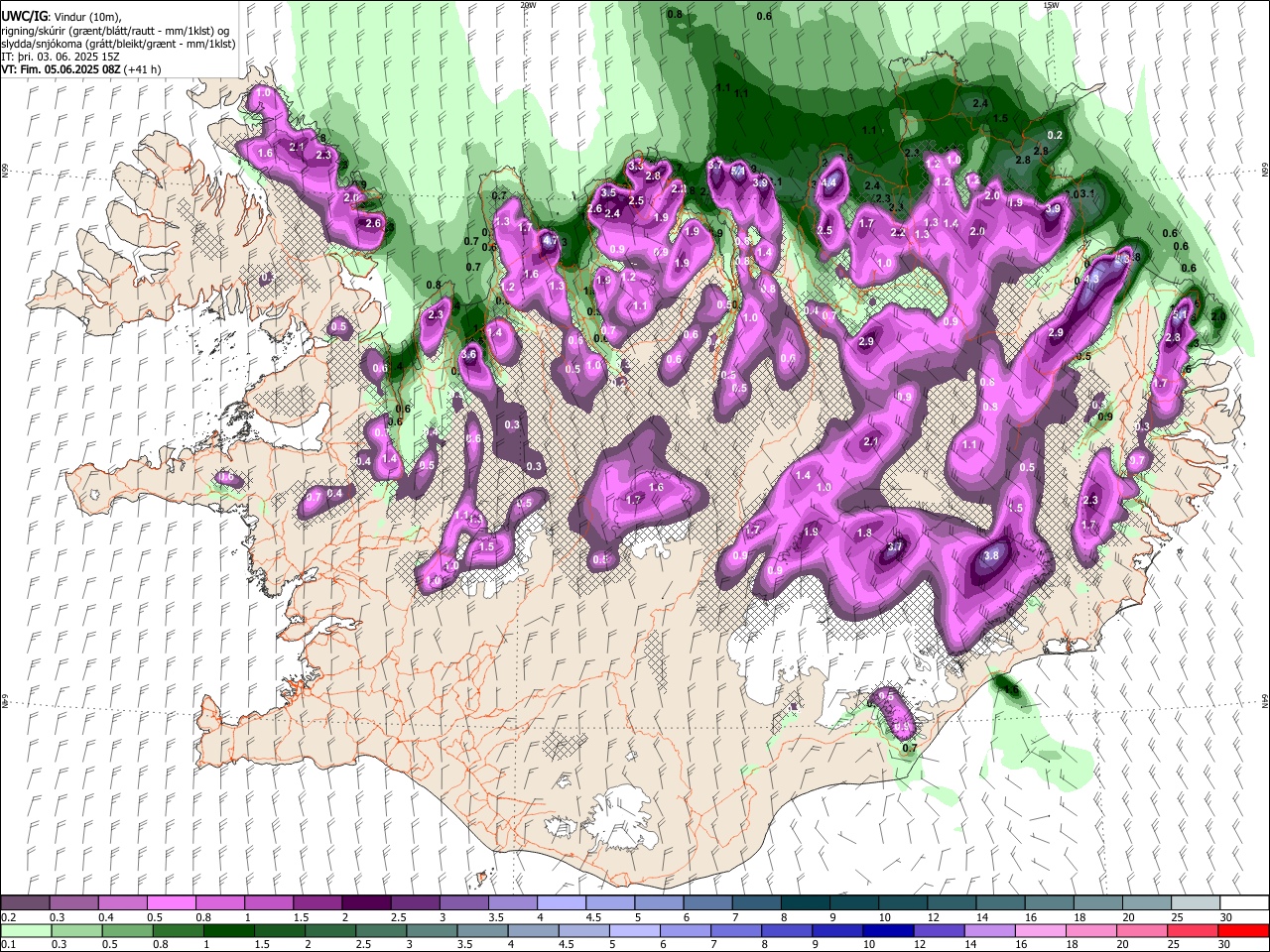Image resolution: width=1270 pixels, height=952 pixels.
Task: Click the 2.5 label in the lower legend row
Action: [361, 945]
